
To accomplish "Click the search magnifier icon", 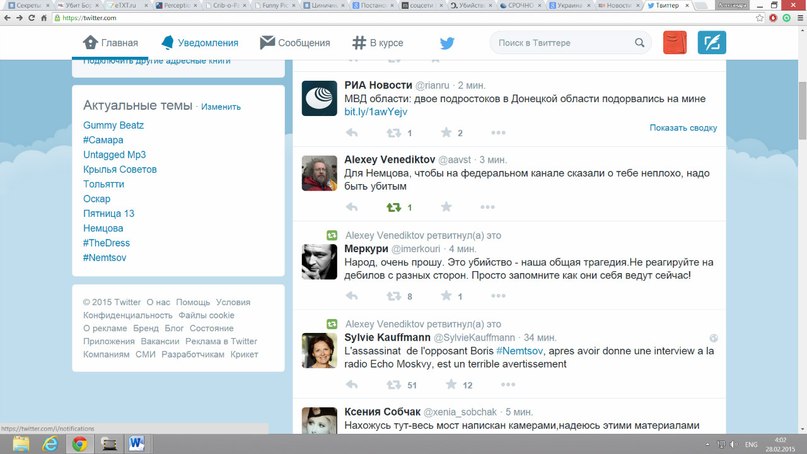I will (639, 43).
